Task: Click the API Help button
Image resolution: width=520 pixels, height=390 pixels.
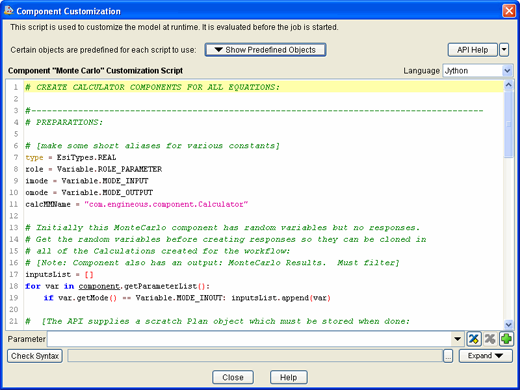Action: click(x=472, y=50)
